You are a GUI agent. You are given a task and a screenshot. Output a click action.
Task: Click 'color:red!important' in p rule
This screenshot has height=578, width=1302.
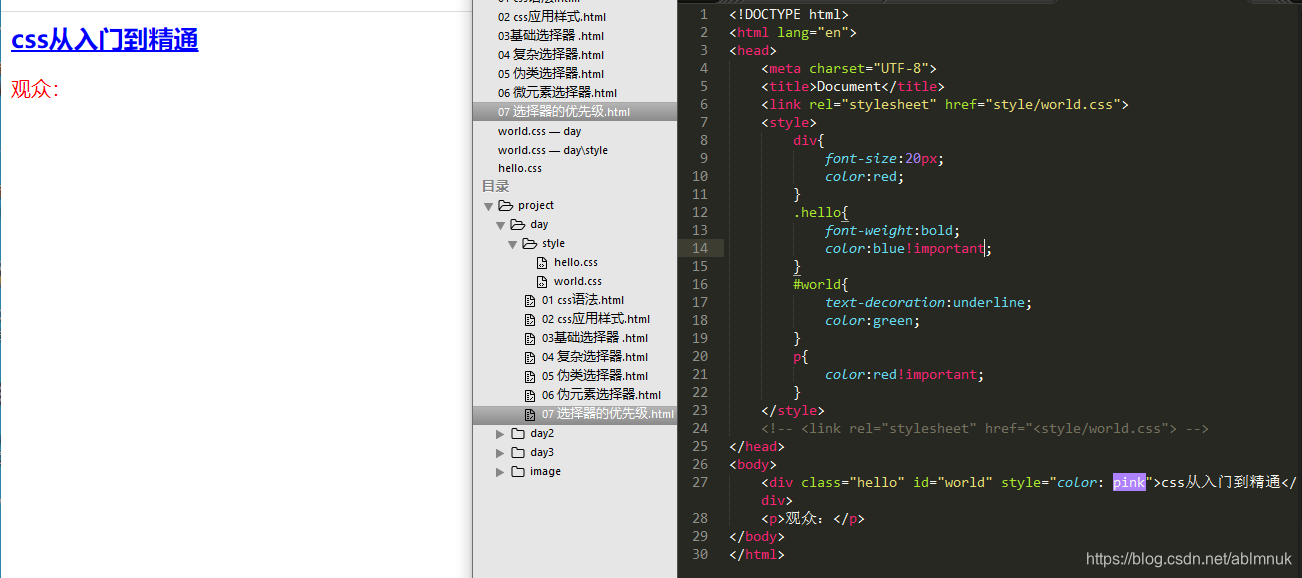901,374
